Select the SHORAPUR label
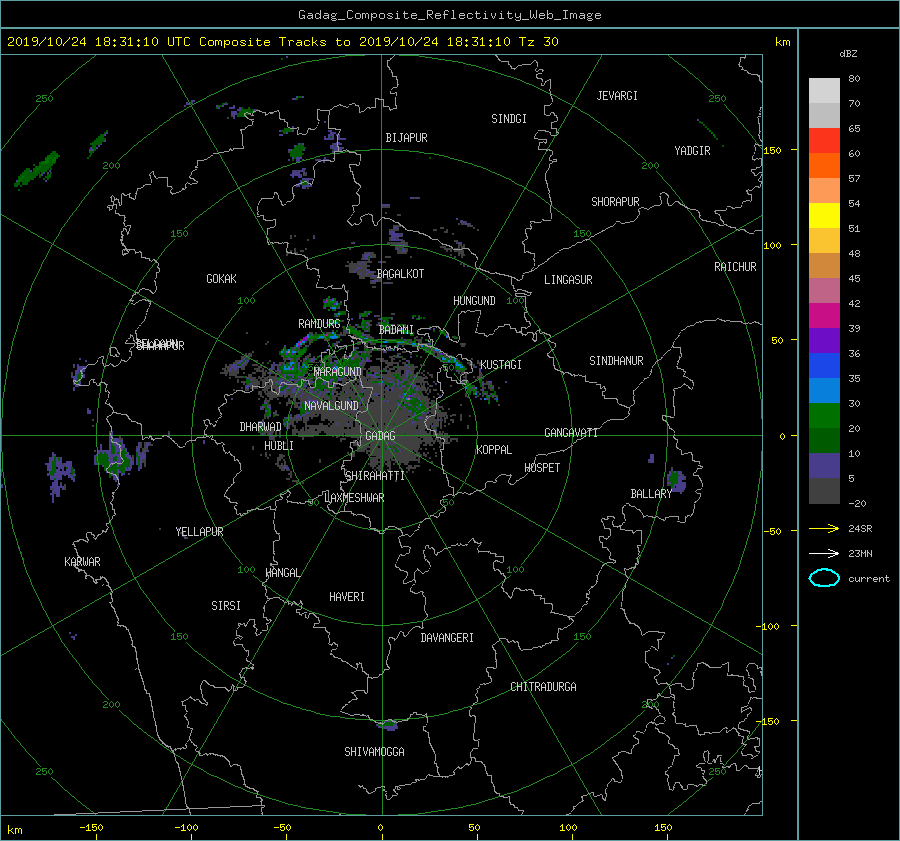Screen dimensions: 900x841 tap(615, 201)
